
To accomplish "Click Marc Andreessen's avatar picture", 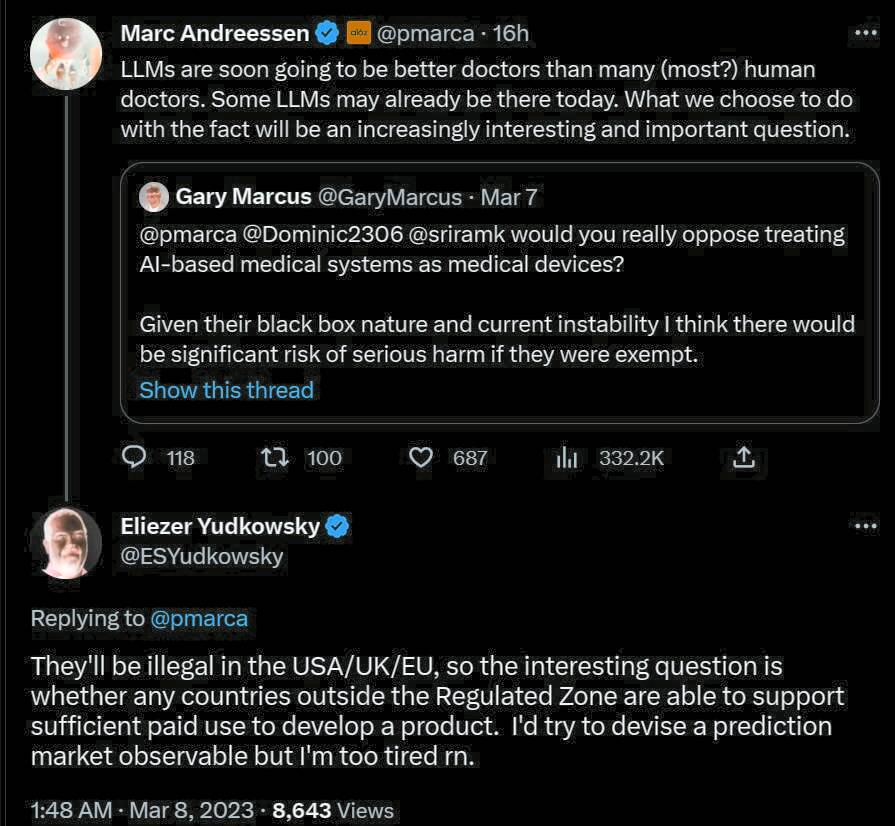I will coord(66,54).
